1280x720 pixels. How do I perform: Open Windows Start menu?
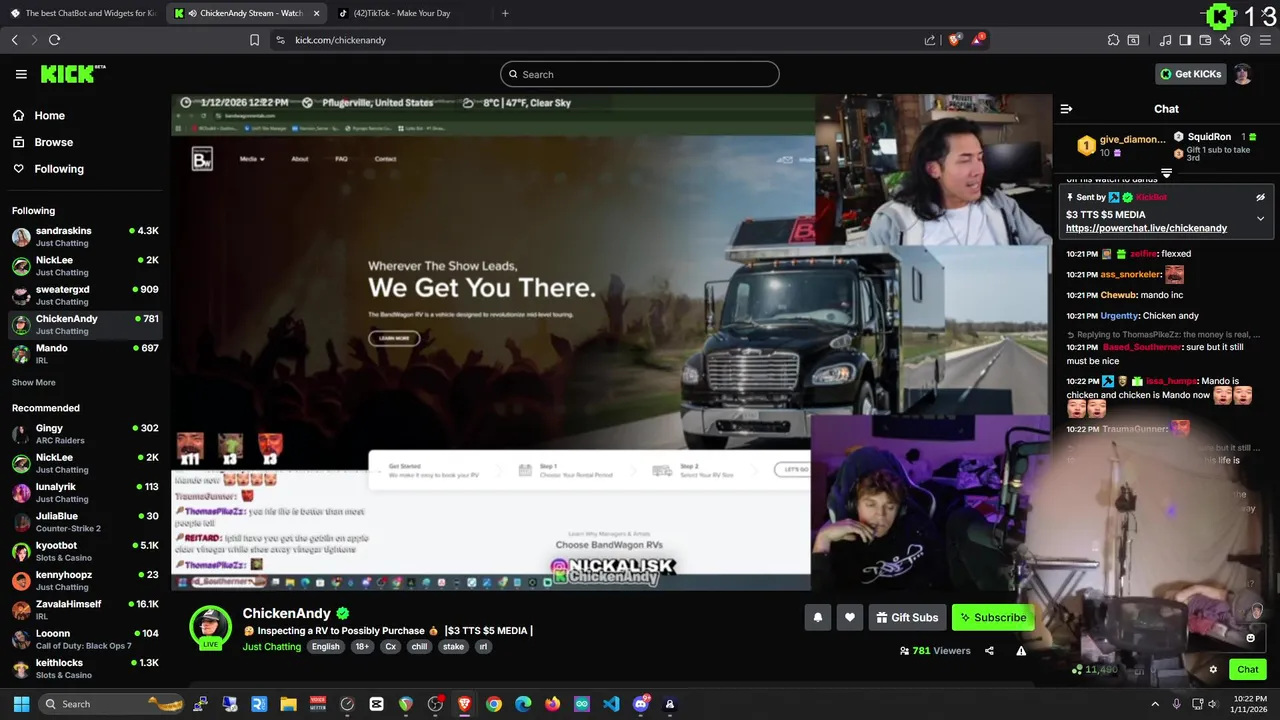20,704
